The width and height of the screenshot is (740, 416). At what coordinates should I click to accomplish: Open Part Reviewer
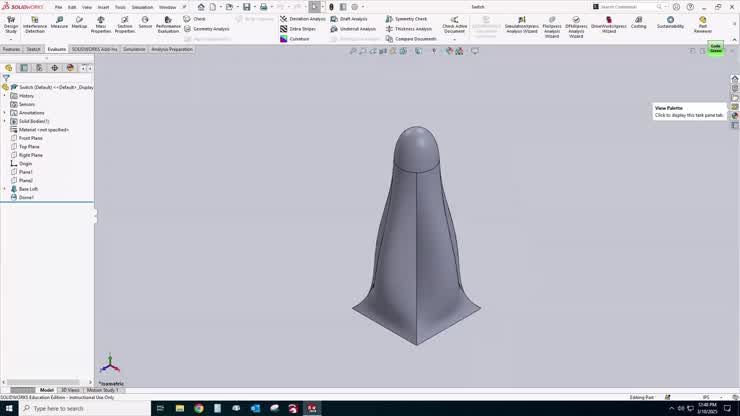point(703,24)
